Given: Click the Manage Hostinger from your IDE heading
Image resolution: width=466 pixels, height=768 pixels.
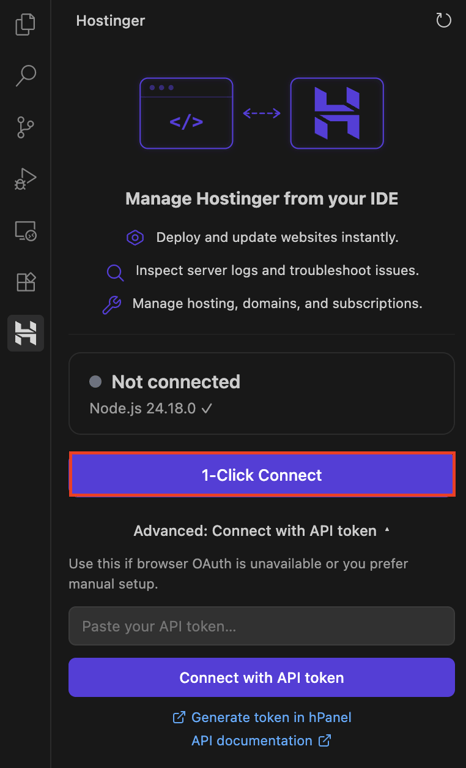Looking at the screenshot, I should 262,199.
